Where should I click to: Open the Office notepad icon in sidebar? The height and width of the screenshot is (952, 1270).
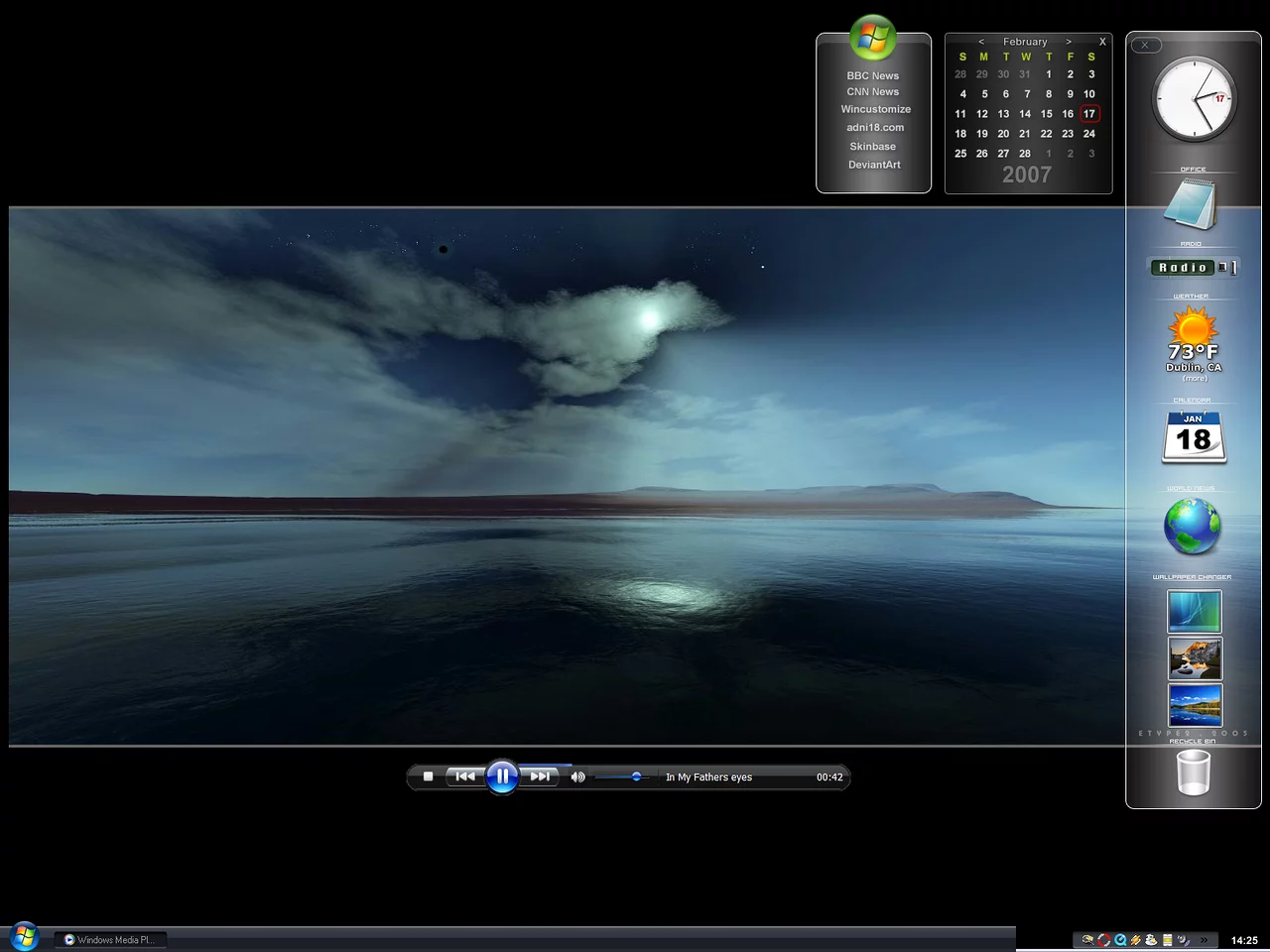(1191, 203)
